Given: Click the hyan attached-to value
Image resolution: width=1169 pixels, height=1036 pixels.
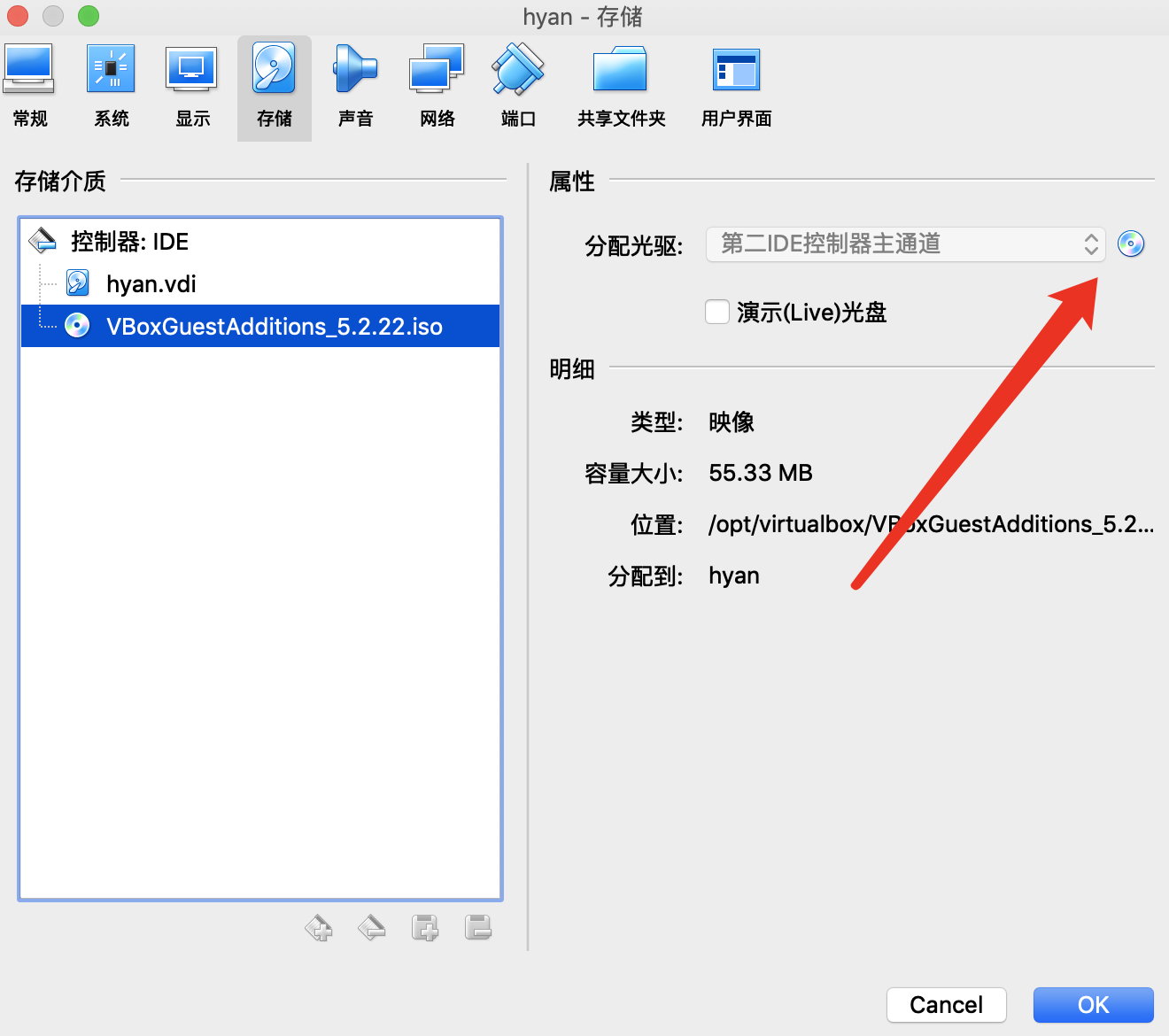Looking at the screenshot, I should coord(734,576).
